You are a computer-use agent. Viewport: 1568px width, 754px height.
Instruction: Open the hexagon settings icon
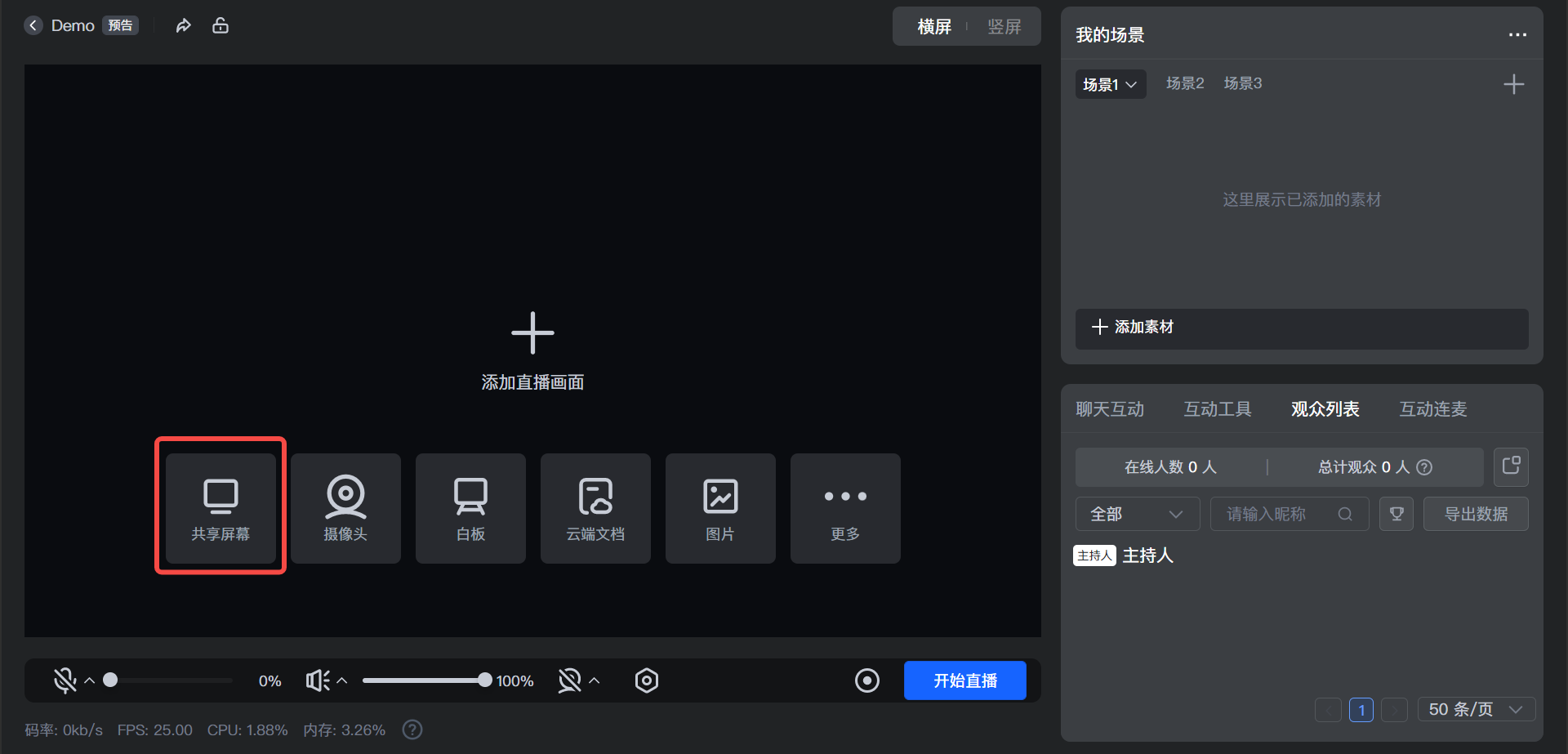coord(646,680)
